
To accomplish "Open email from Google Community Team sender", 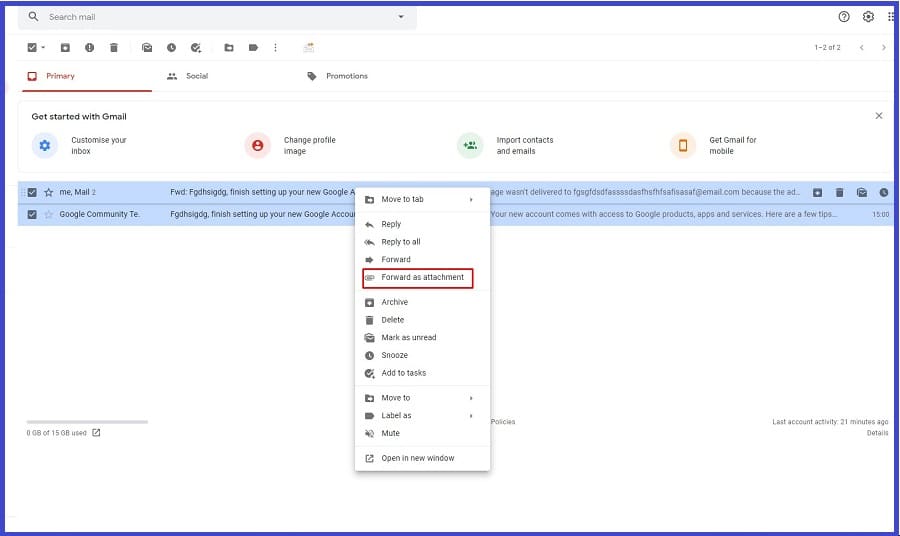I will (99, 214).
